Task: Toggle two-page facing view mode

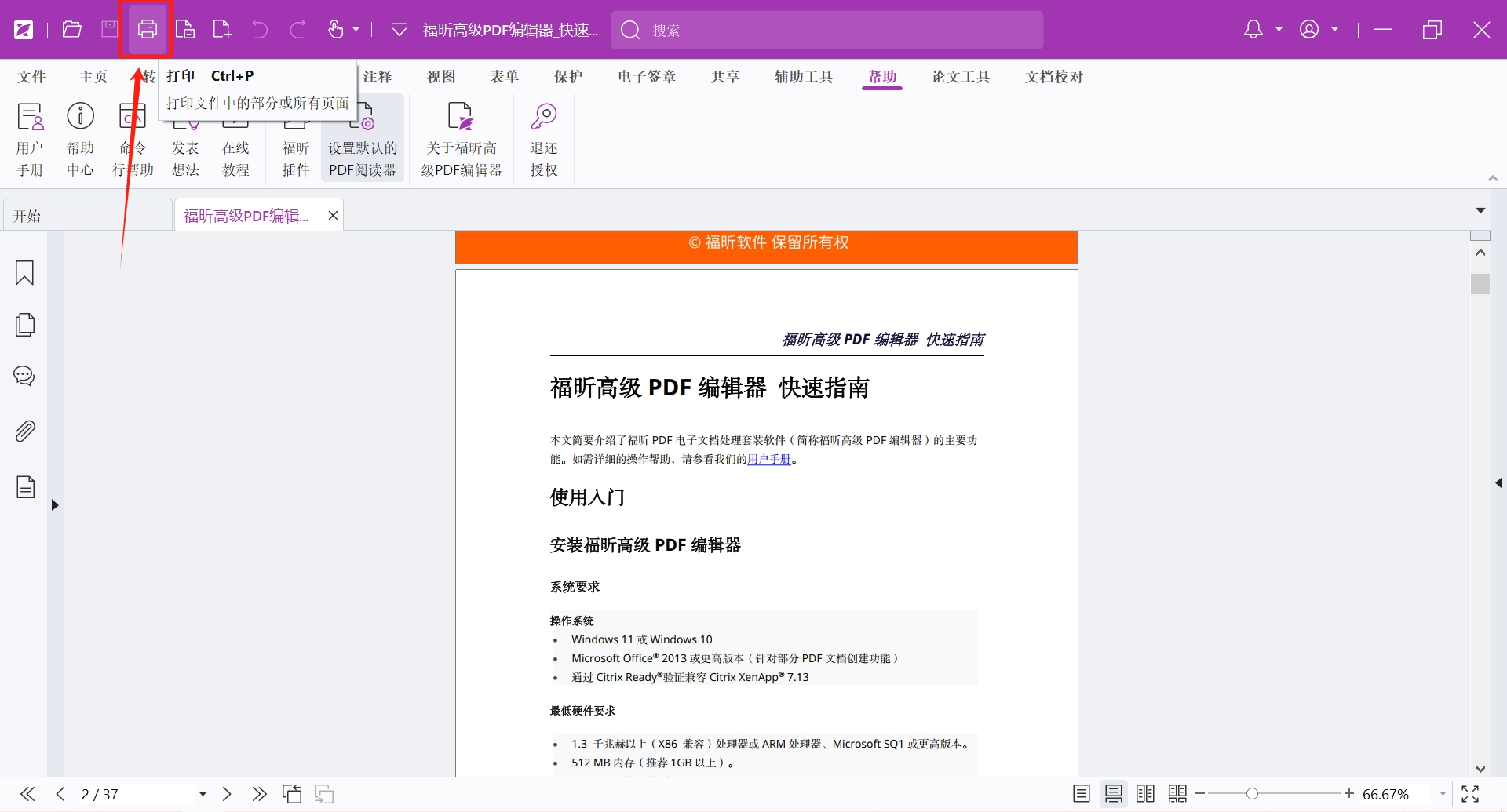Action: coord(1145,794)
